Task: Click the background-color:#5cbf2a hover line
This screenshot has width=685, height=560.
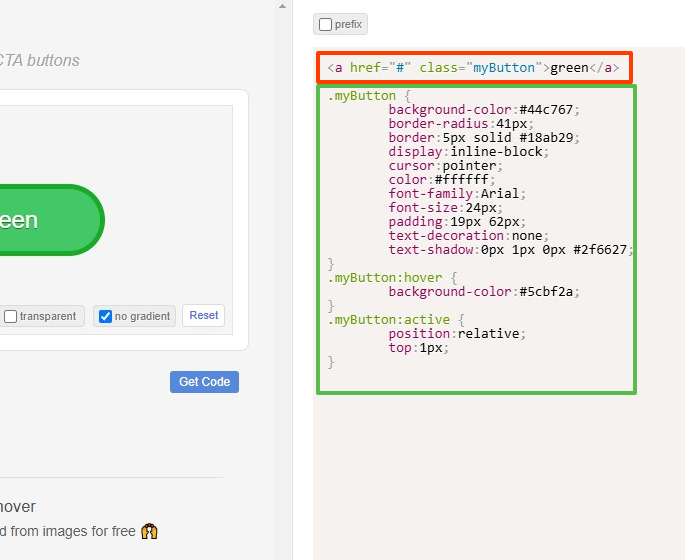Action: pyautogui.click(x=484, y=291)
